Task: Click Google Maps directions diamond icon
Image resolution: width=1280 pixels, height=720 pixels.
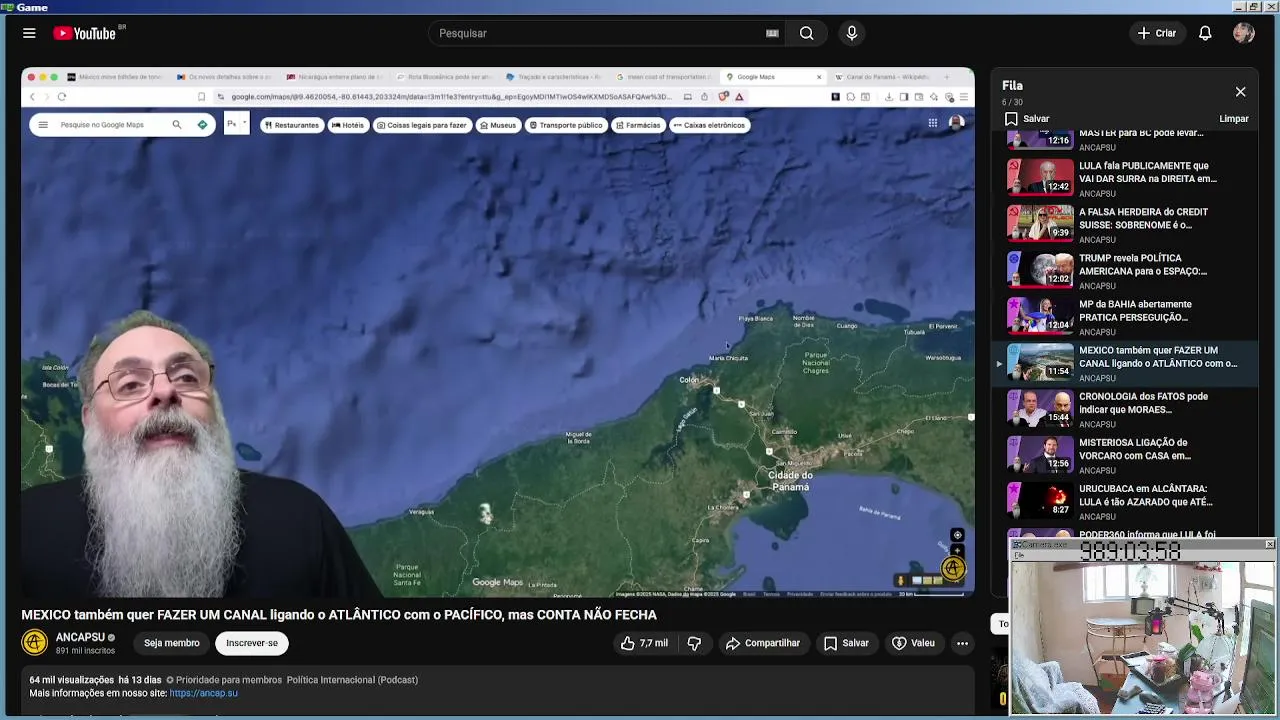Action: (203, 125)
